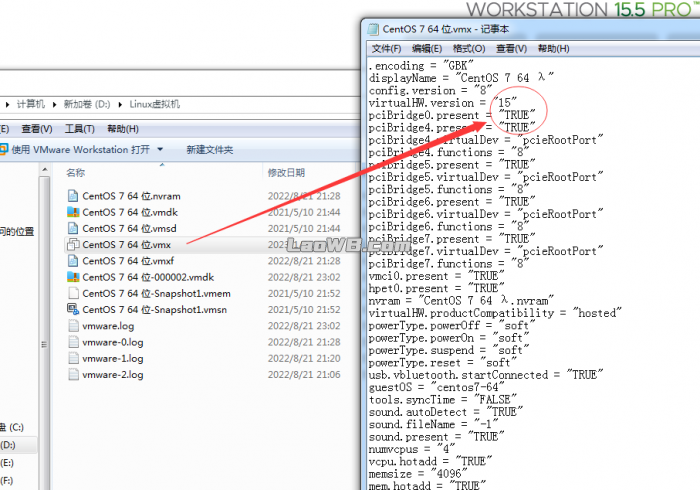Select file name vmware-0.log
This screenshot has height=490, width=700.
pos(112,342)
